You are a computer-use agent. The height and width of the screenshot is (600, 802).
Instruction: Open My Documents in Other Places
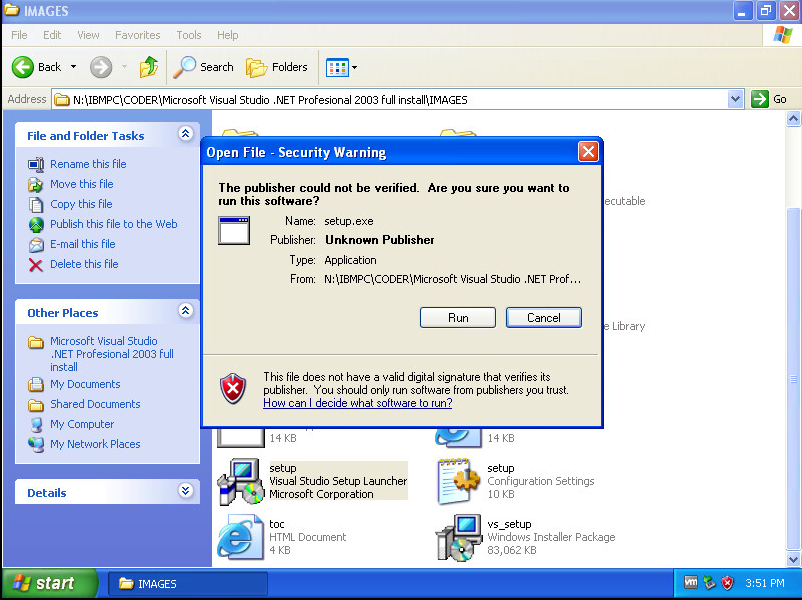coord(85,384)
